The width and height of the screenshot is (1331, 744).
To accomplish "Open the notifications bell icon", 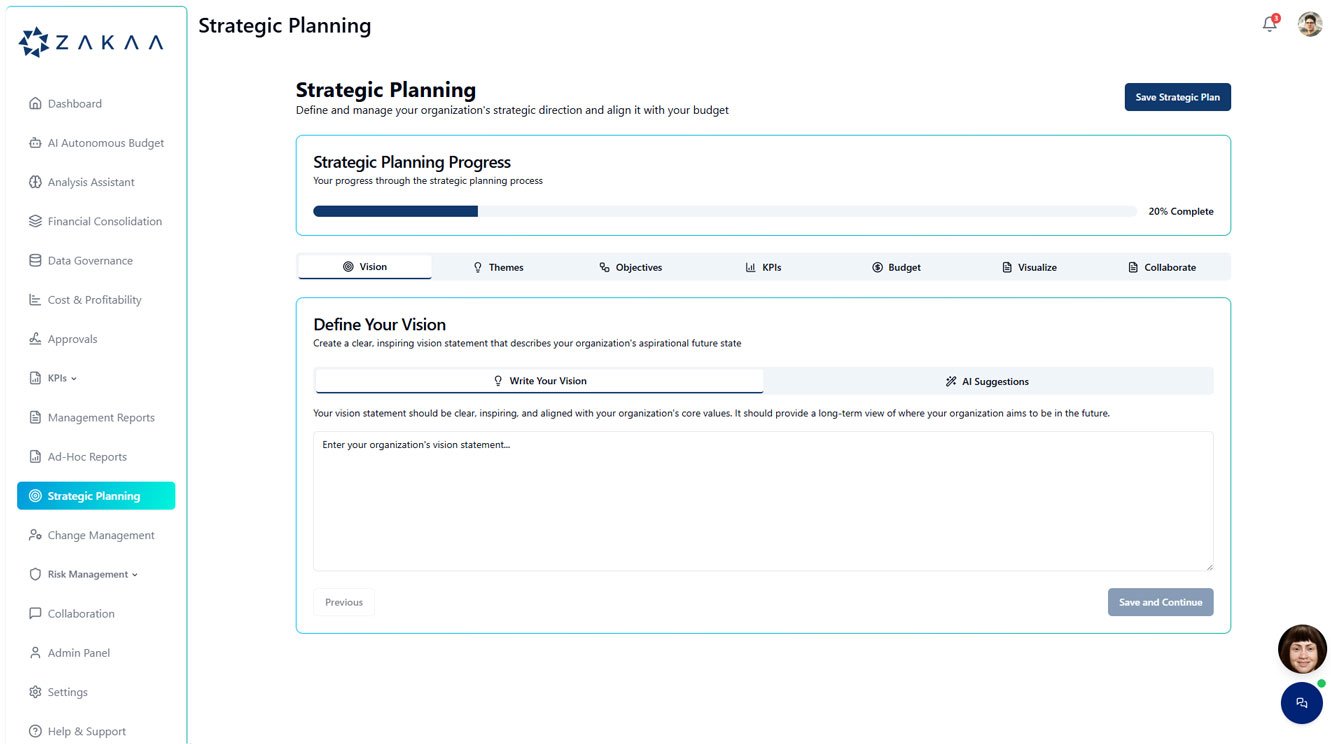I will (1270, 24).
